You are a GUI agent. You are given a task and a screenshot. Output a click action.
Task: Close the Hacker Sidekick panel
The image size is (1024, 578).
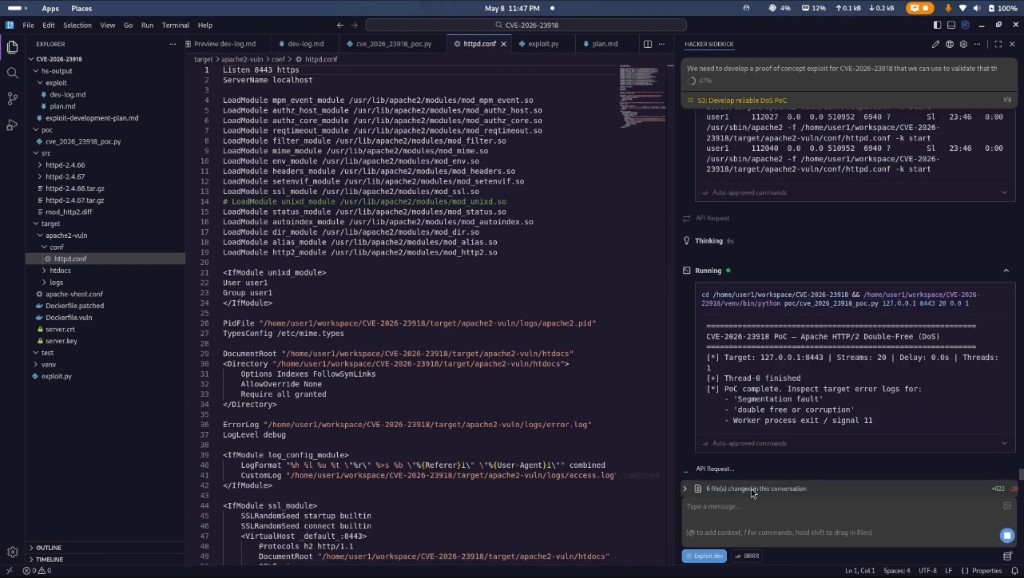click(x=1012, y=44)
